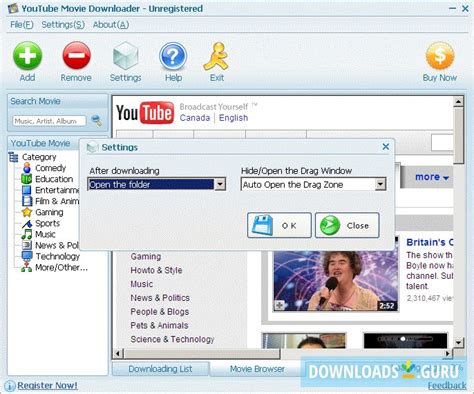
Task: Open the Settings(S) menu
Action: (63, 25)
